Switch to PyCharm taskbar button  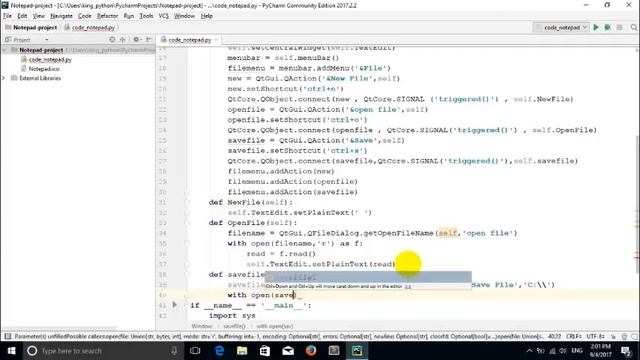[x=357, y=351]
